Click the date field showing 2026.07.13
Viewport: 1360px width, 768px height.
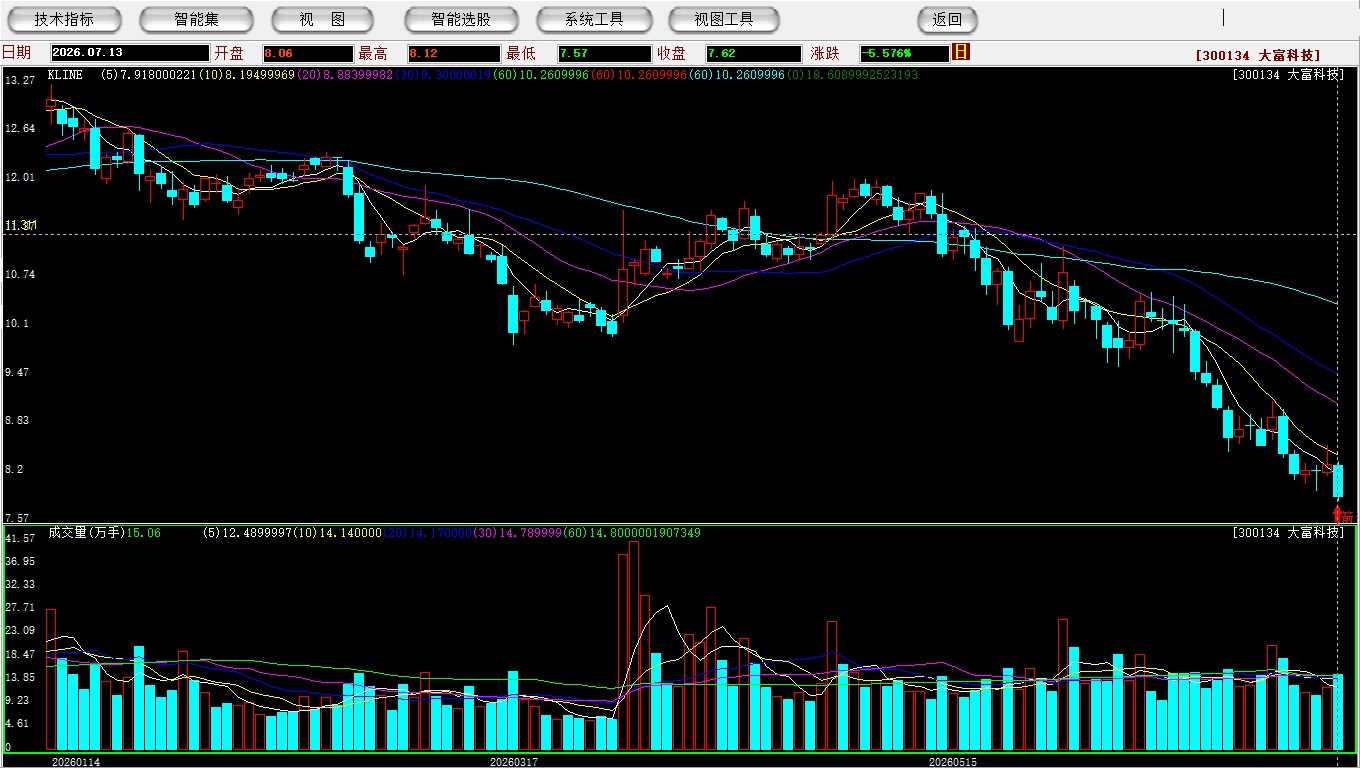coord(130,53)
